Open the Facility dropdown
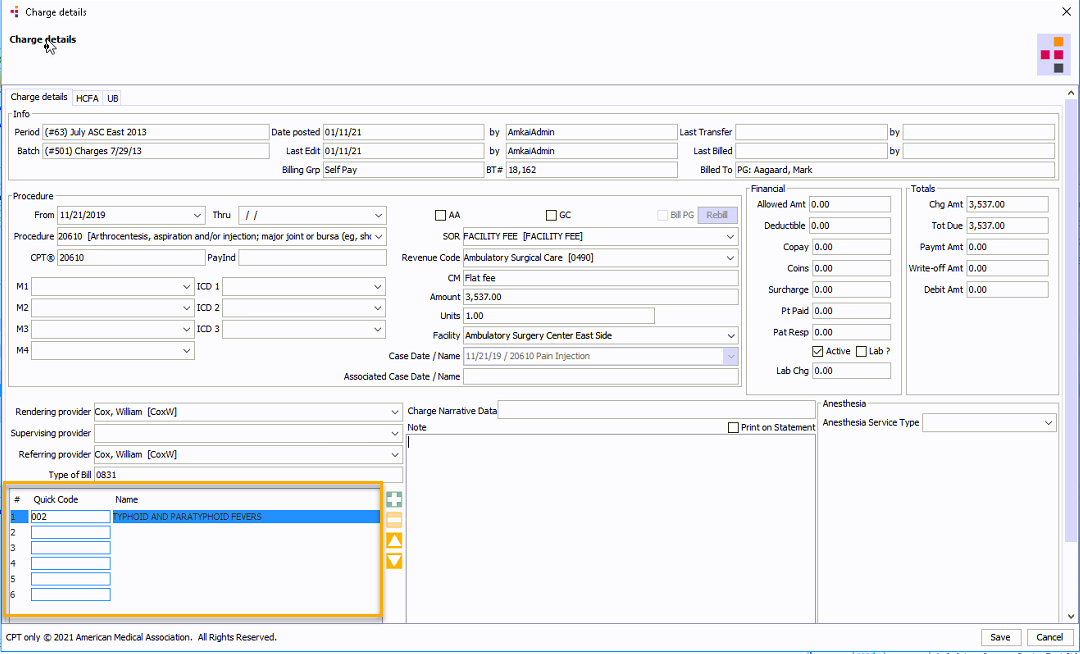 (x=731, y=336)
